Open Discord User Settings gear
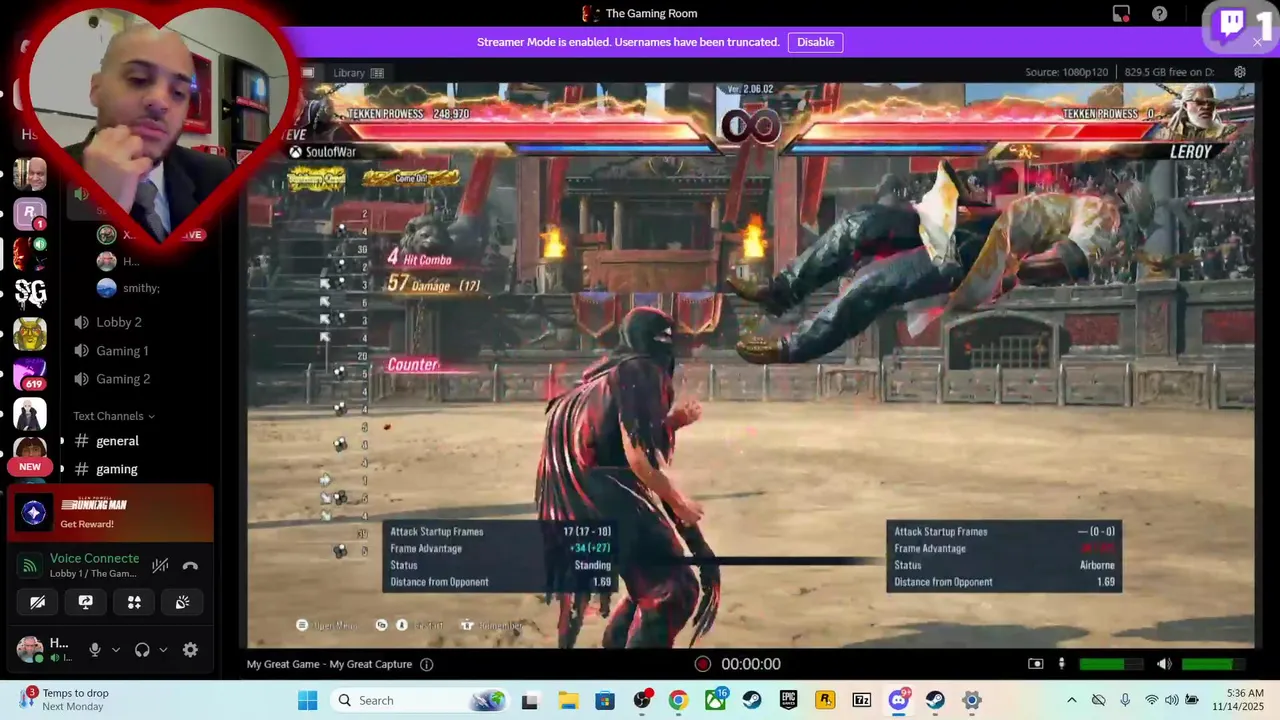Viewport: 1280px width, 720px height. point(190,649)
